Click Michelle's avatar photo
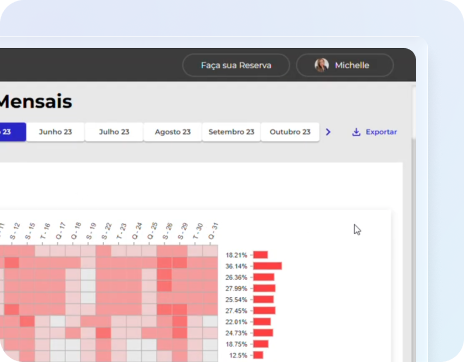The image size is (464, 362). click(322, 65)
